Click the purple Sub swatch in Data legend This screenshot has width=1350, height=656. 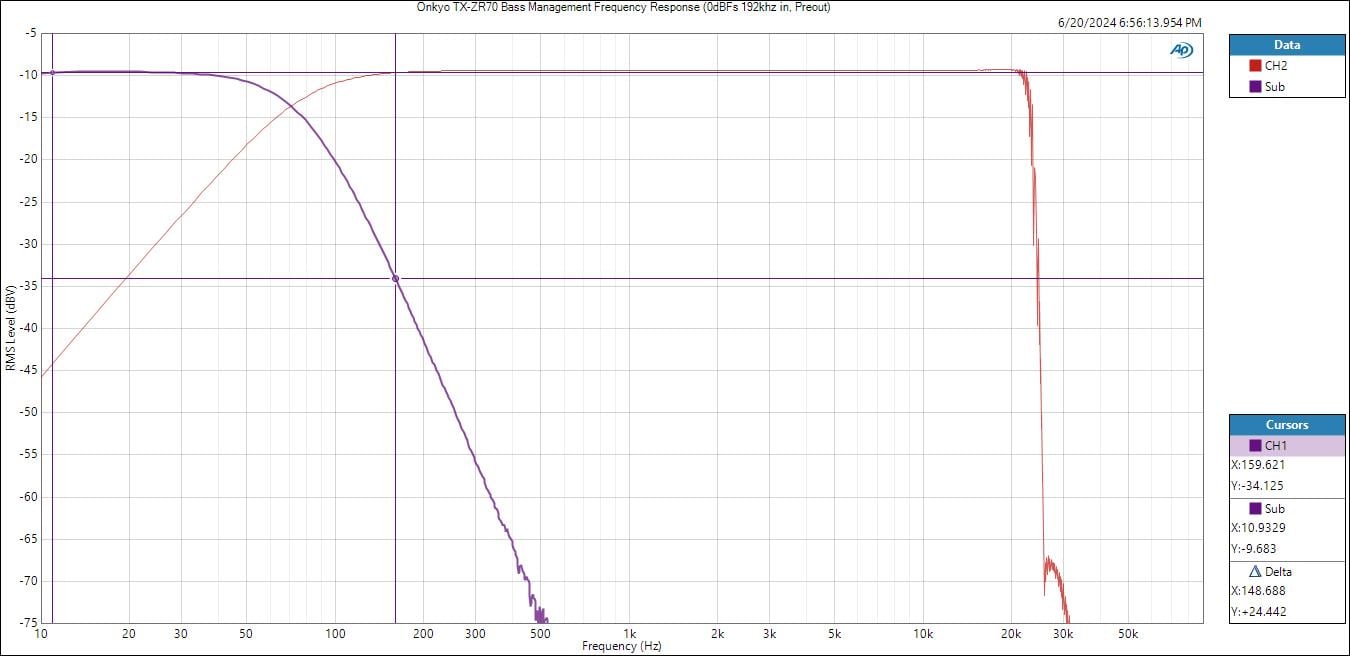point(1256,87)
